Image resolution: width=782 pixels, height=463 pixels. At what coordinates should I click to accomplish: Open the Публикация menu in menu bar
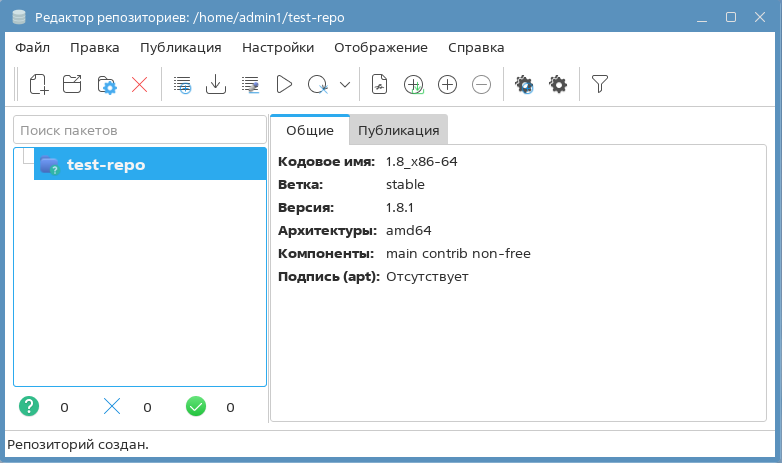coord(181,47)
